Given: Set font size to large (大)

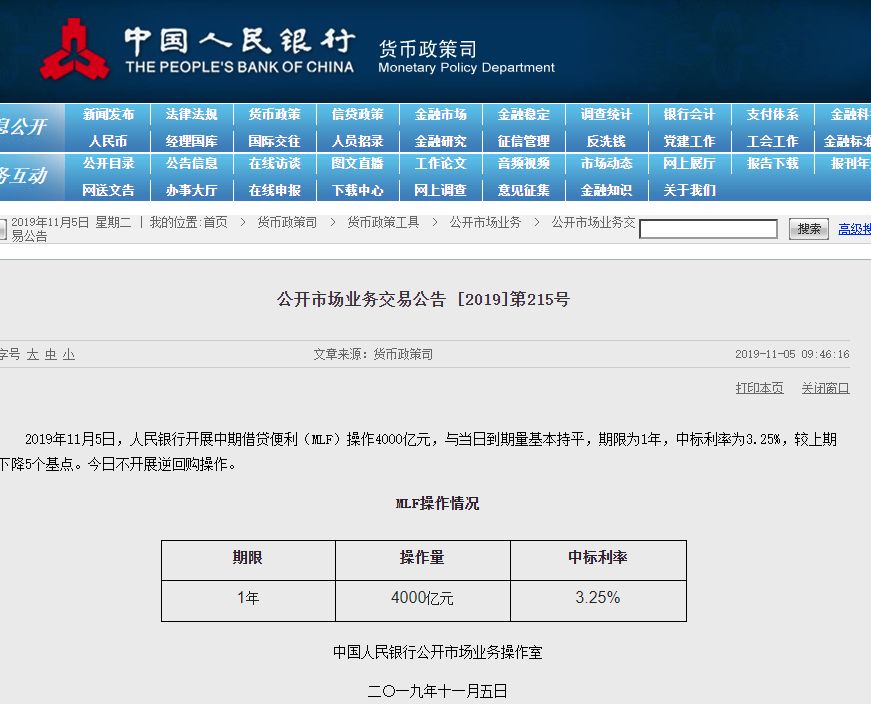Looking at the screenshot, I should pyautogui.click(x=33, y=355).
